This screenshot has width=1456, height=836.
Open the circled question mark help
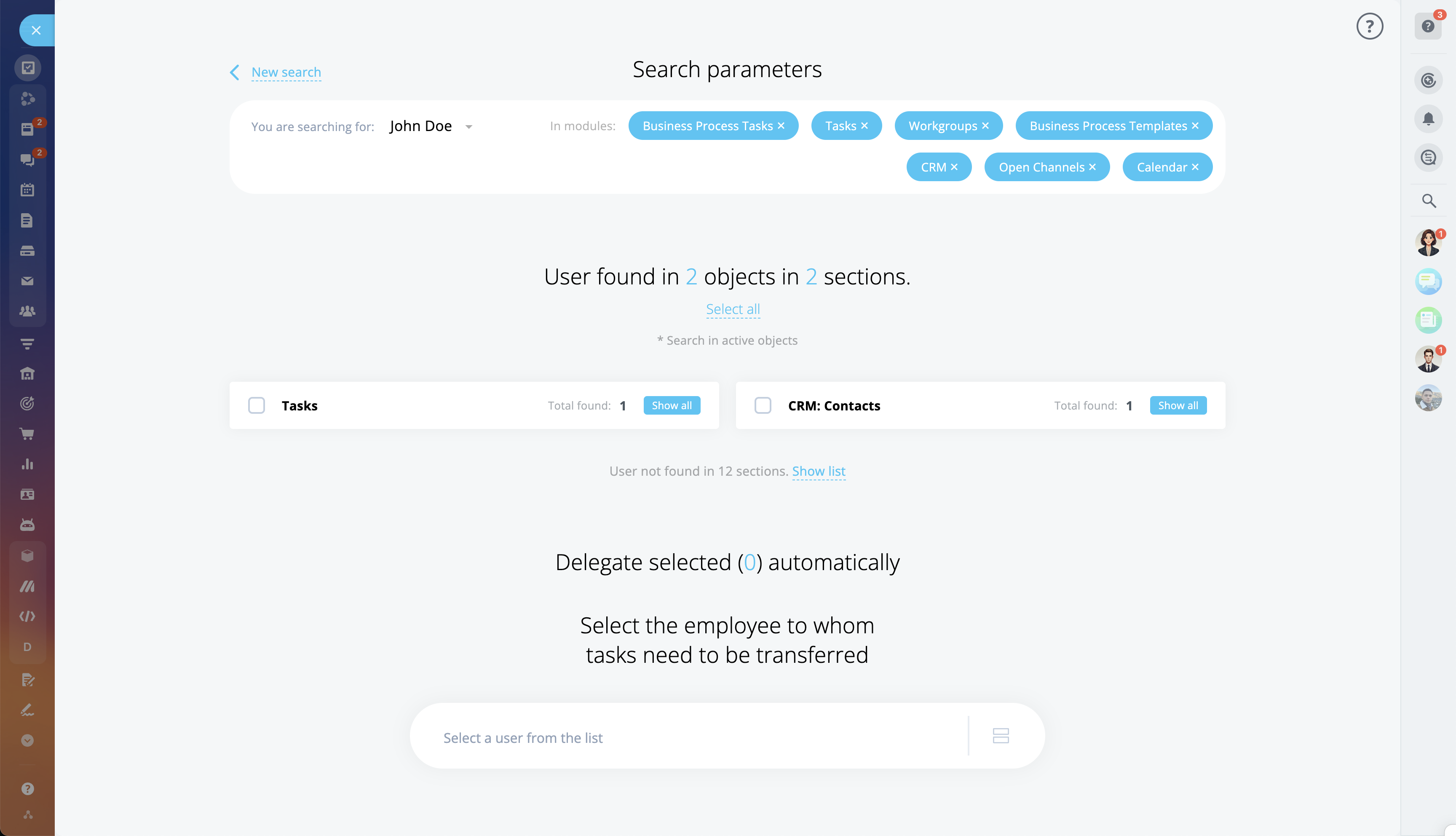click(x=1369, y=27)
